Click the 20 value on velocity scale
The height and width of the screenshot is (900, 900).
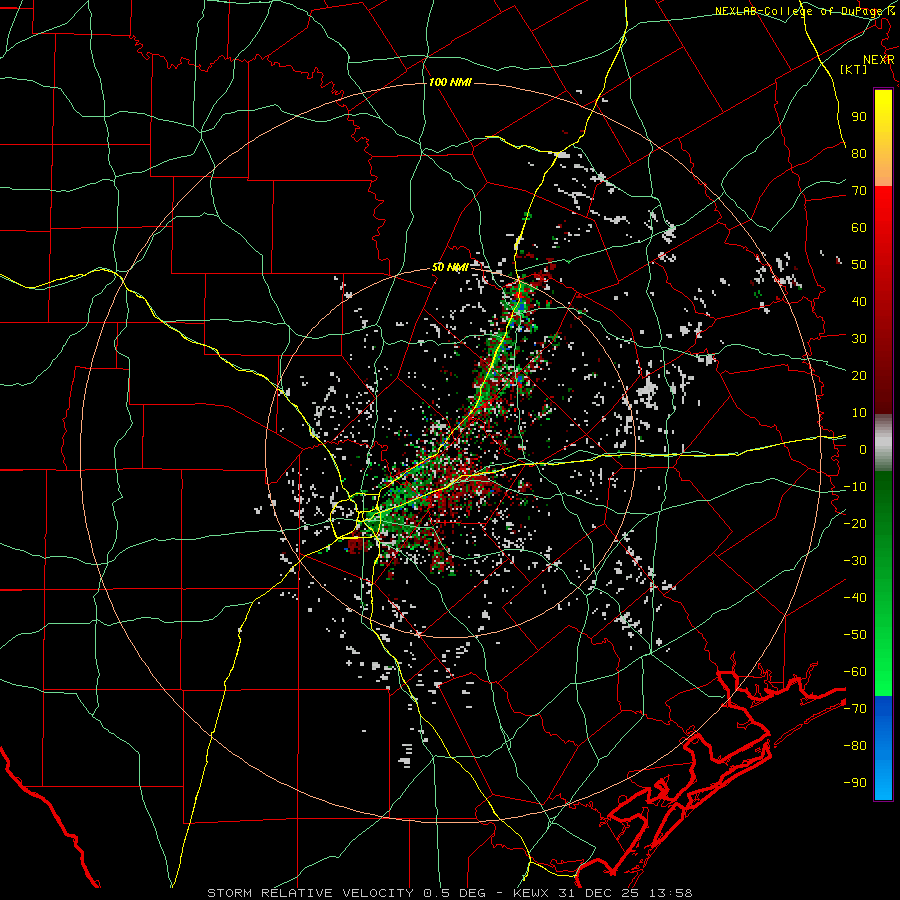(859, 375)
